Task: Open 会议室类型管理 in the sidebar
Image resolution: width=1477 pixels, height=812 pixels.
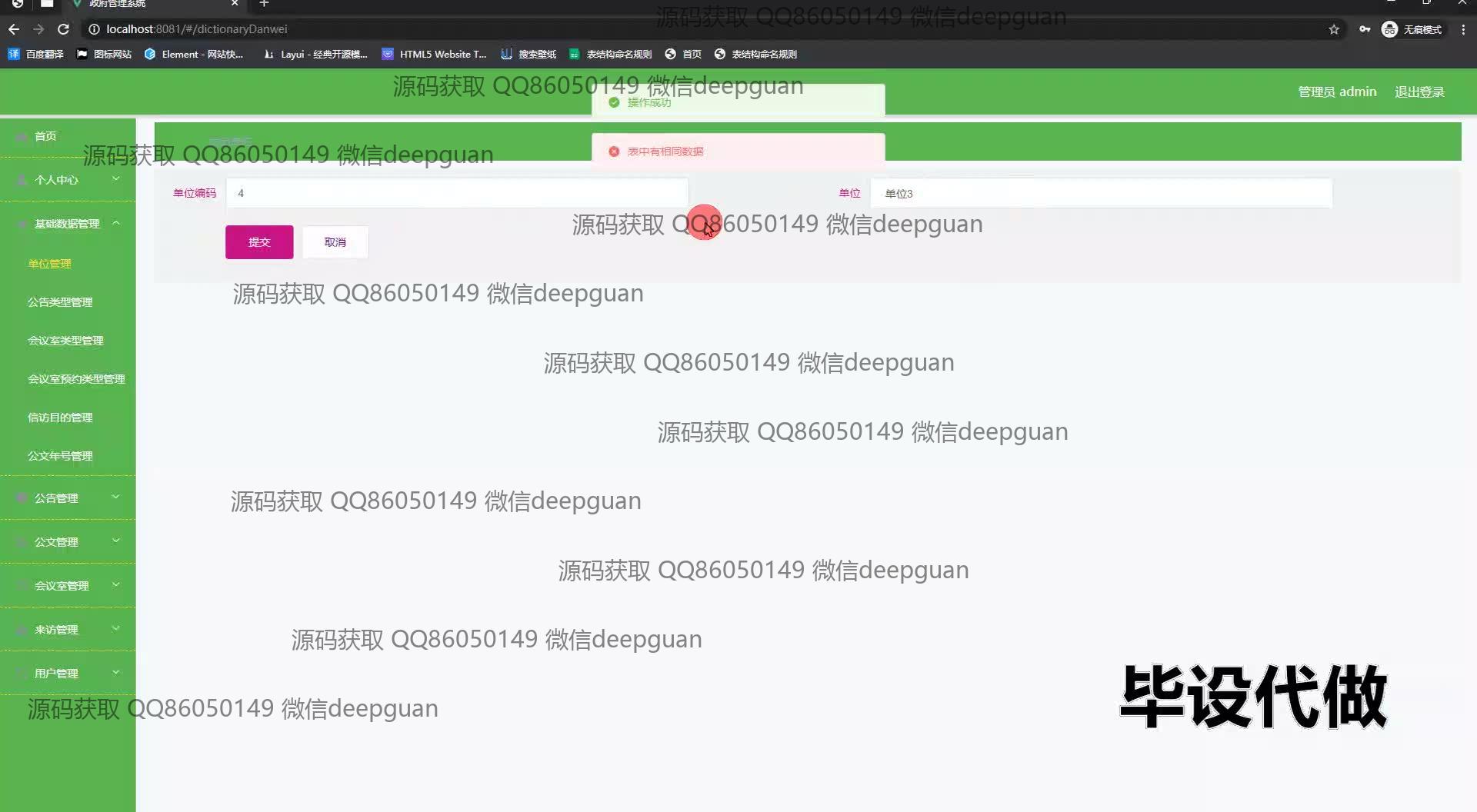Action: point(65,341)
